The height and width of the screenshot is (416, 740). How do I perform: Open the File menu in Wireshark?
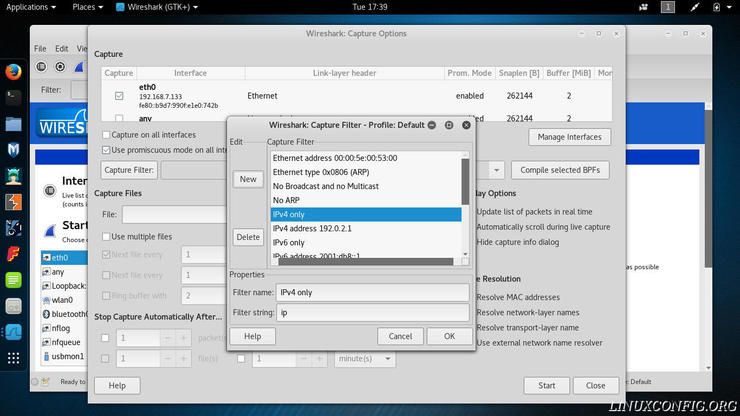click(40, 48)
